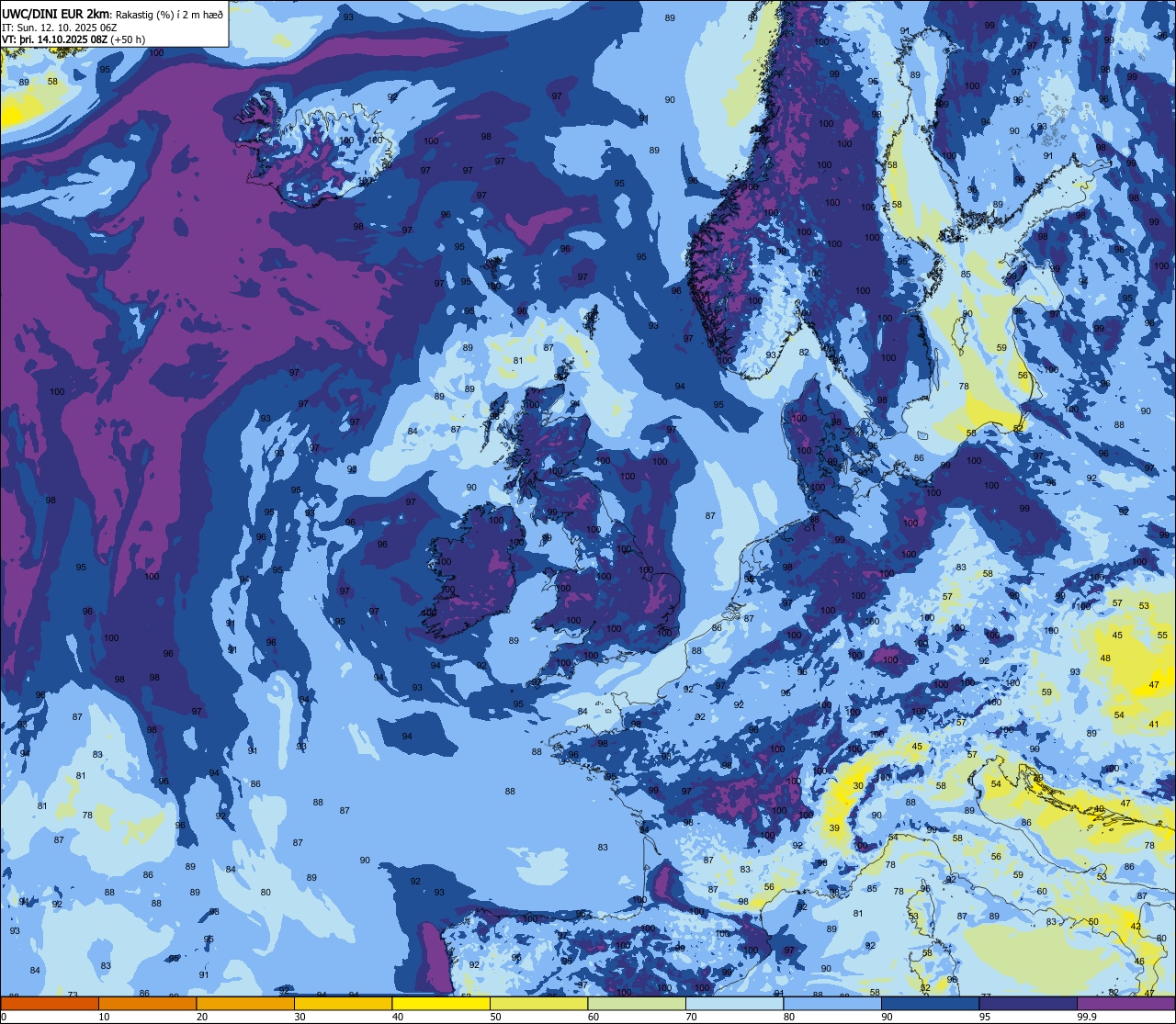Click the 20–30% legend color swatch
Viewport: 1176px width, 1024px height.
point(245,1004)
